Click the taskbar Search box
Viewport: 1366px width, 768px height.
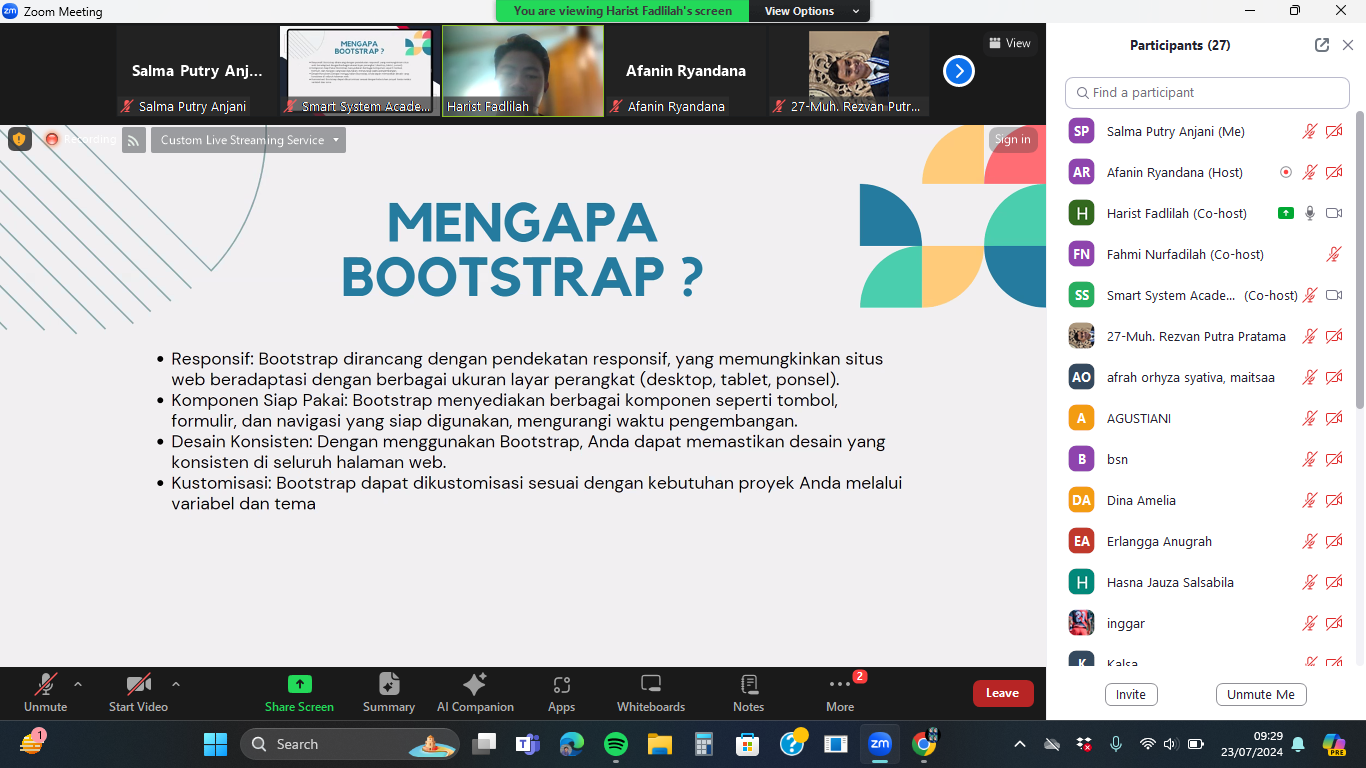pos(350,744)
